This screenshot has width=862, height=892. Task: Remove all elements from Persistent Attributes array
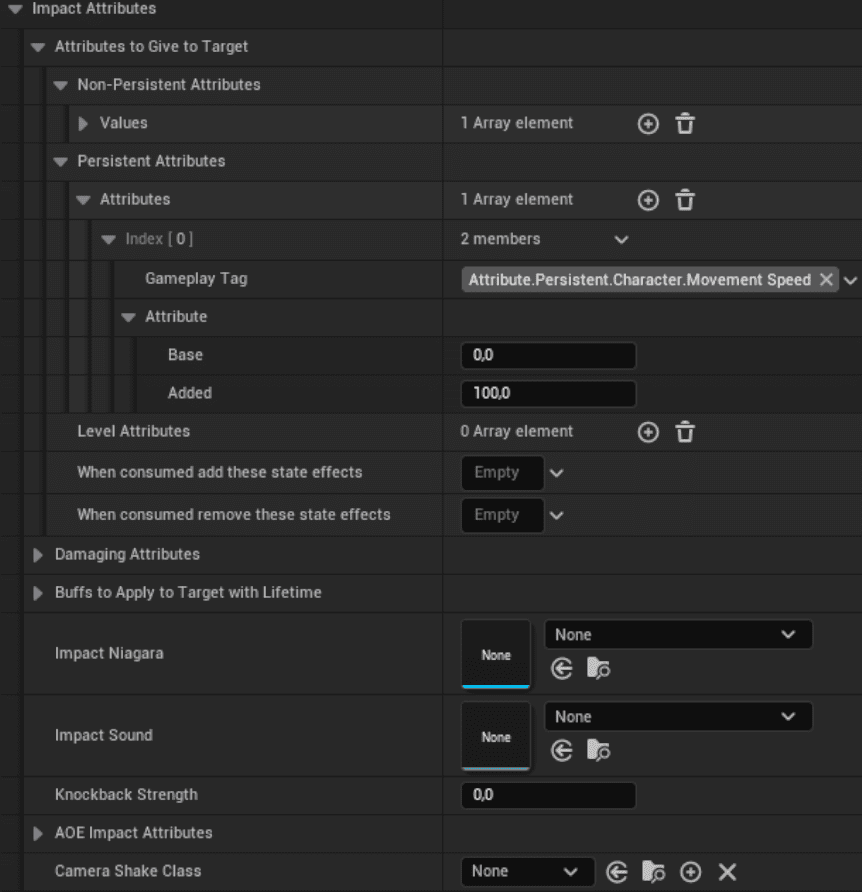tap(685, 200)
